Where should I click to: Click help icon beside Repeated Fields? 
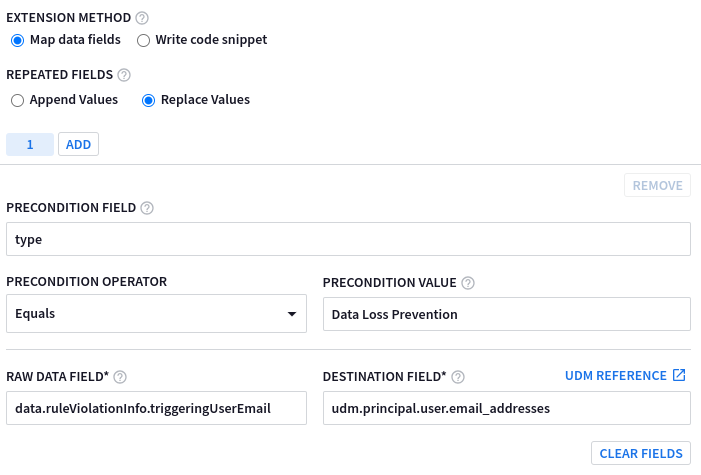click(x=124, y=75)
